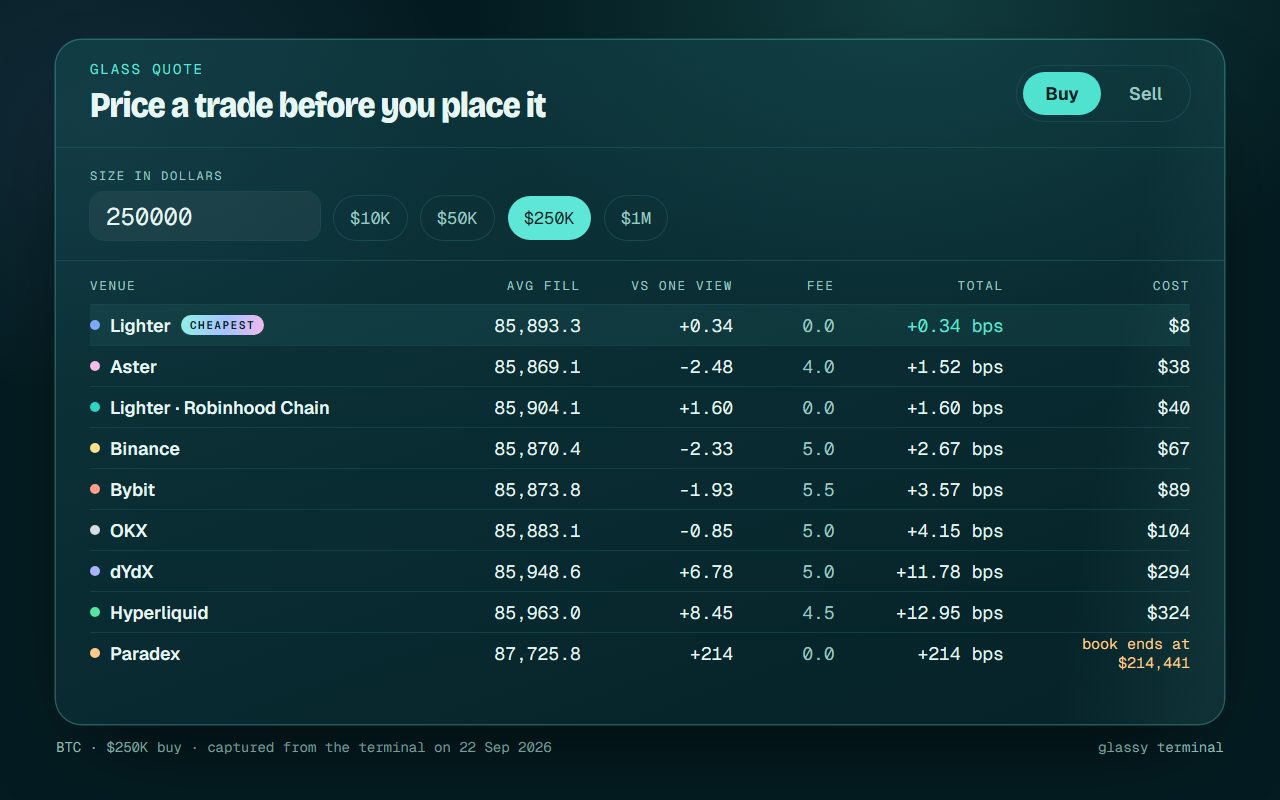Click the size in dollars input field

[205, 217]
